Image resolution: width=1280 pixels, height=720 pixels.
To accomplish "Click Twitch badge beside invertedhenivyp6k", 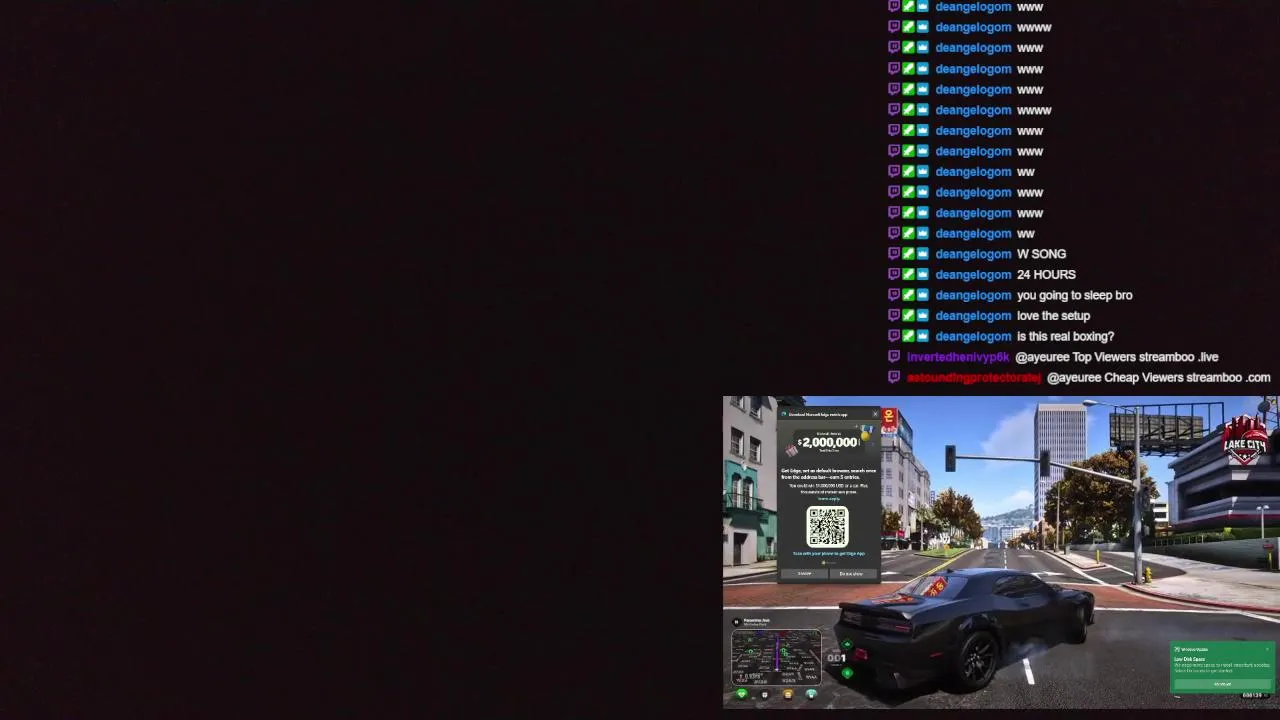I will (x=894, y=356).
